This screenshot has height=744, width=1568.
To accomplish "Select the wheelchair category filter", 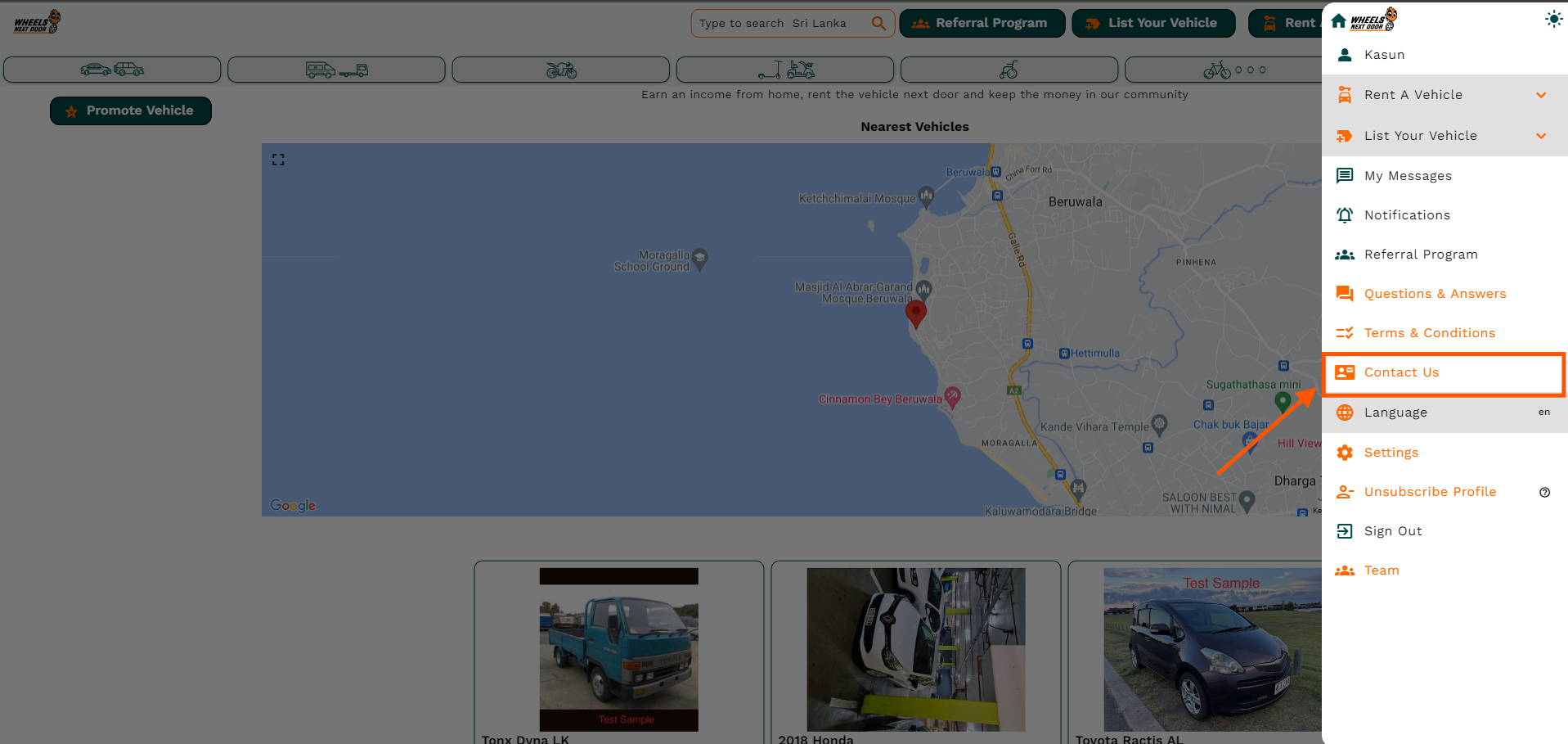I will tap(1009, 70).
